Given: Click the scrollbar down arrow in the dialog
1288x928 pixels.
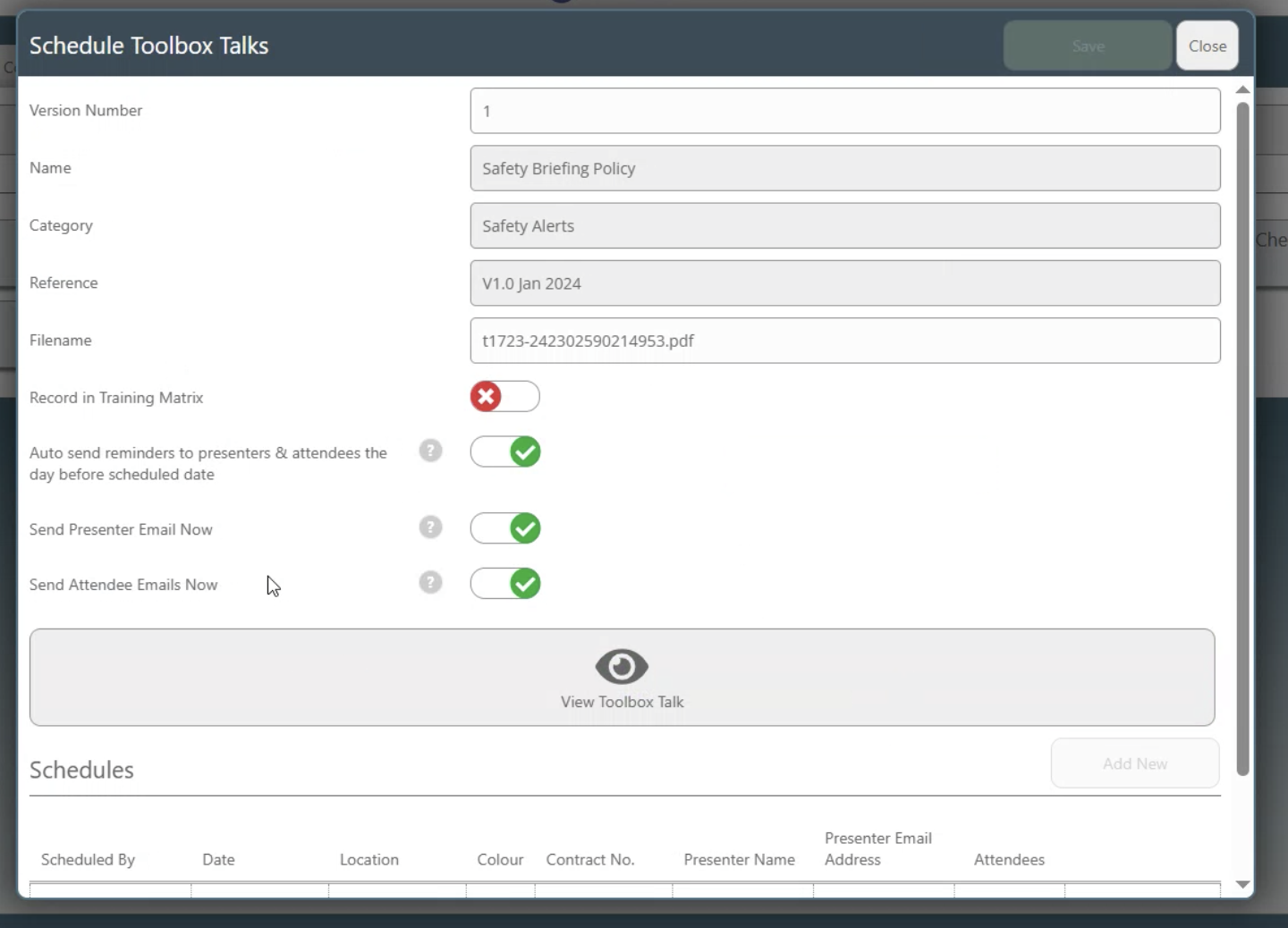Looking at the screenshot, I should pos(1242,884).
